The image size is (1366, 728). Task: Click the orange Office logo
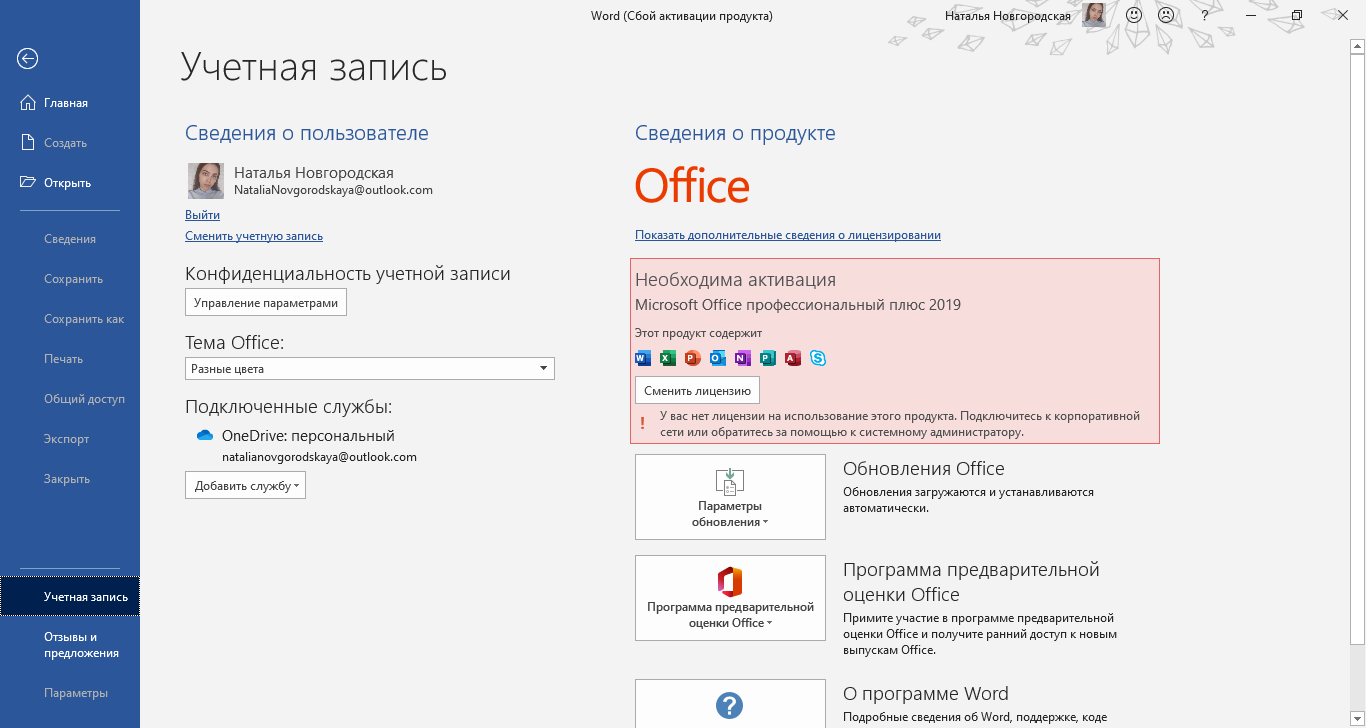[692, 186]
